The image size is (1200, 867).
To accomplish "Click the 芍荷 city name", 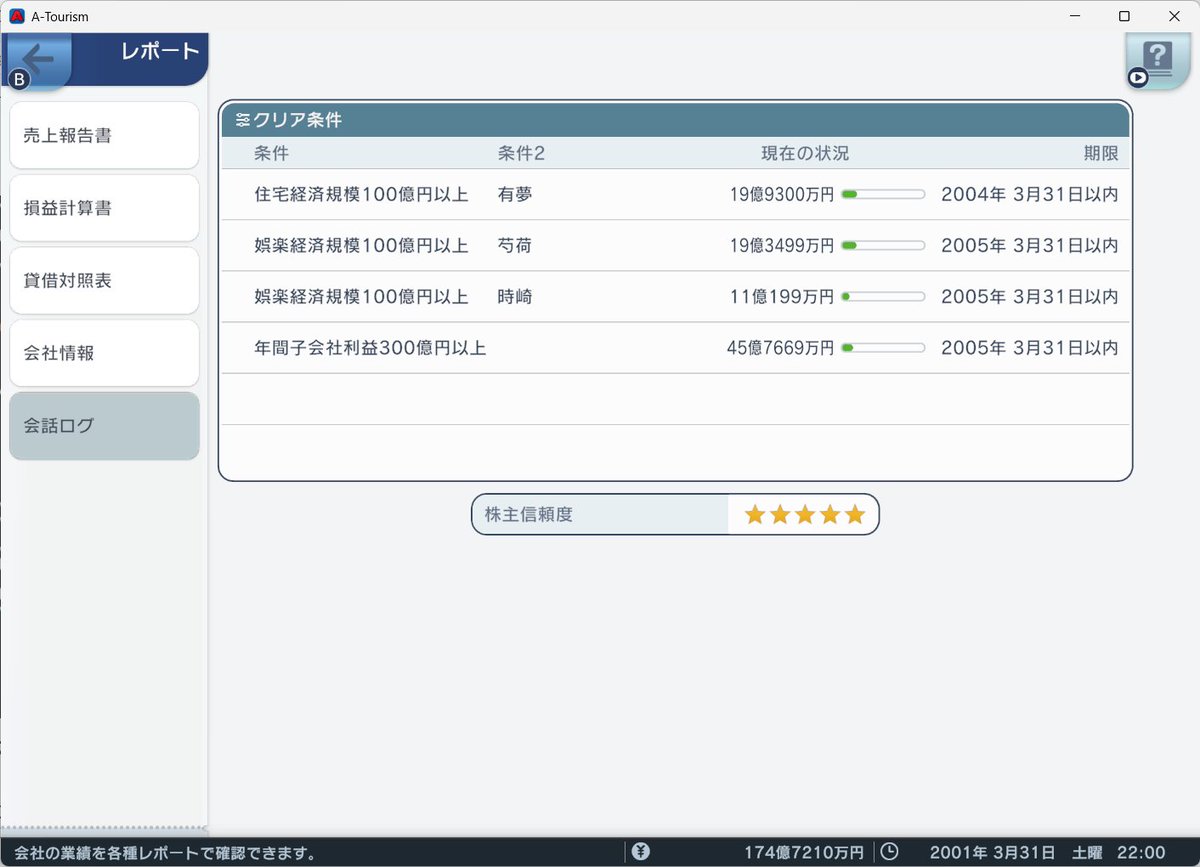I will point(515,246).
